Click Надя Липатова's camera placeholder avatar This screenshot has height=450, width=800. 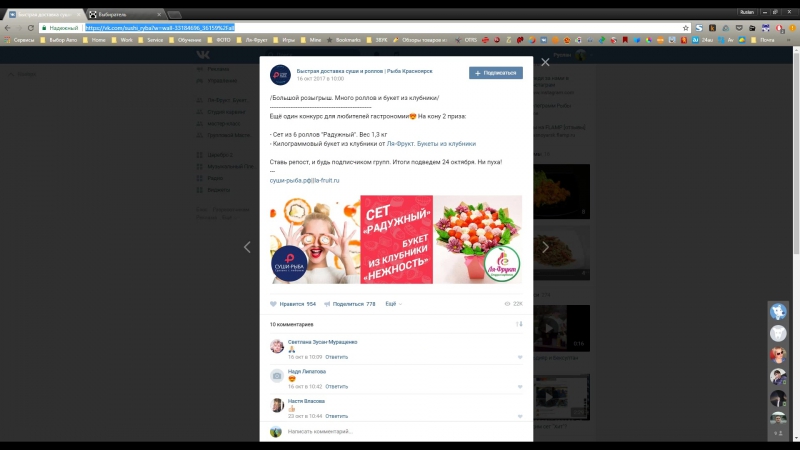[x=277, y=376]
